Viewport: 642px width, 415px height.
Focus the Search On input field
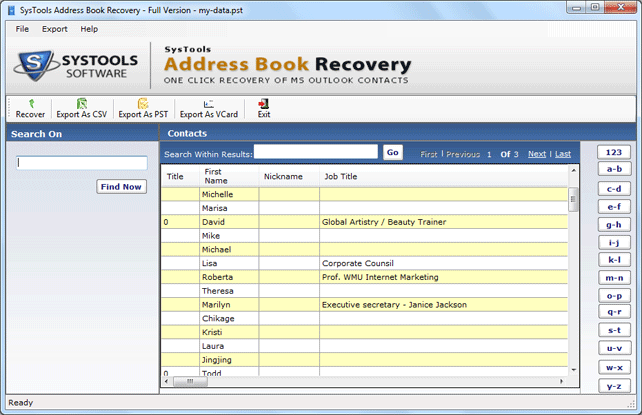(82, 163)
